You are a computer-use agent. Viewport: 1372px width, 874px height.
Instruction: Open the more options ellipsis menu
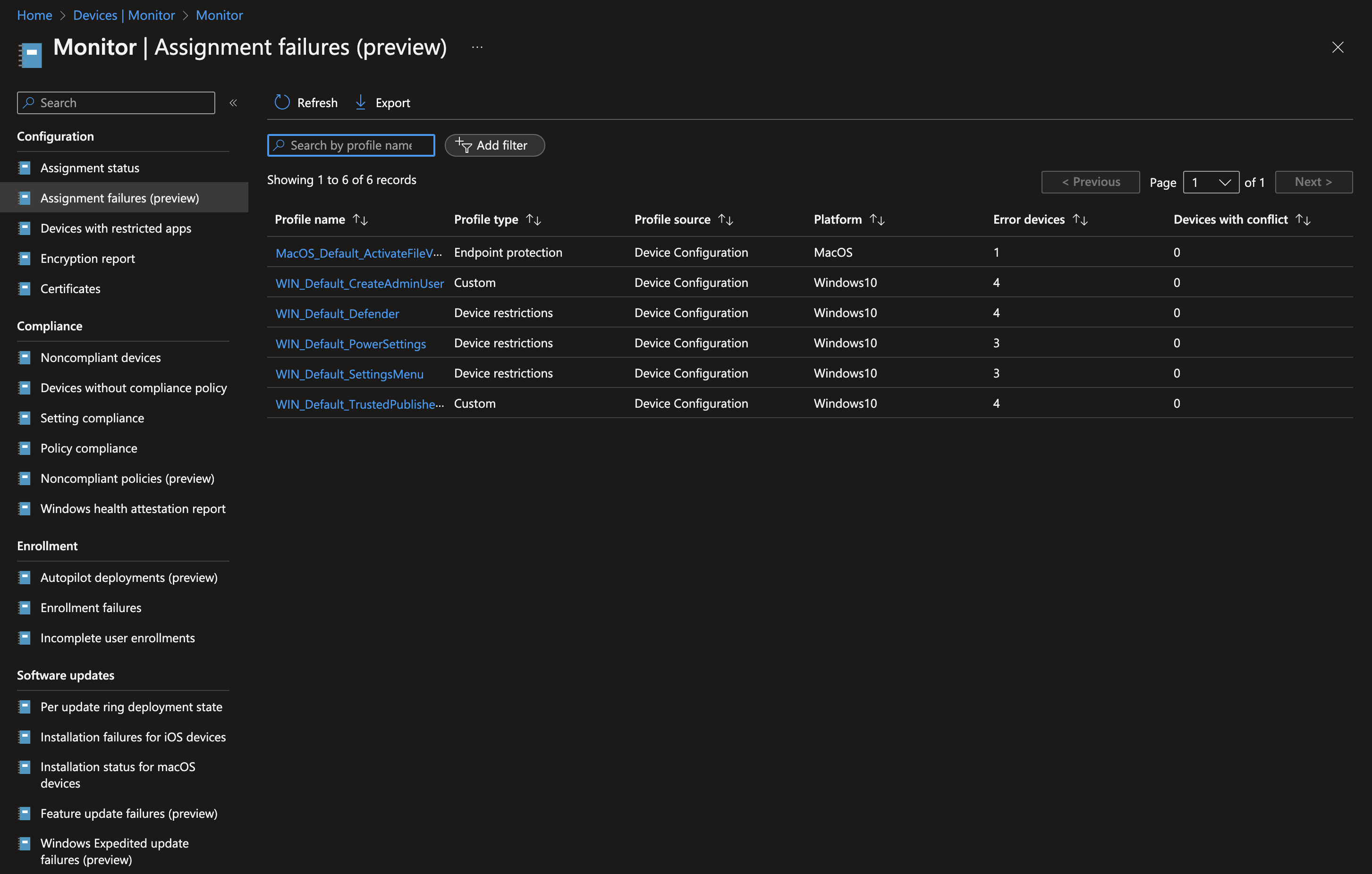[477, 47]
